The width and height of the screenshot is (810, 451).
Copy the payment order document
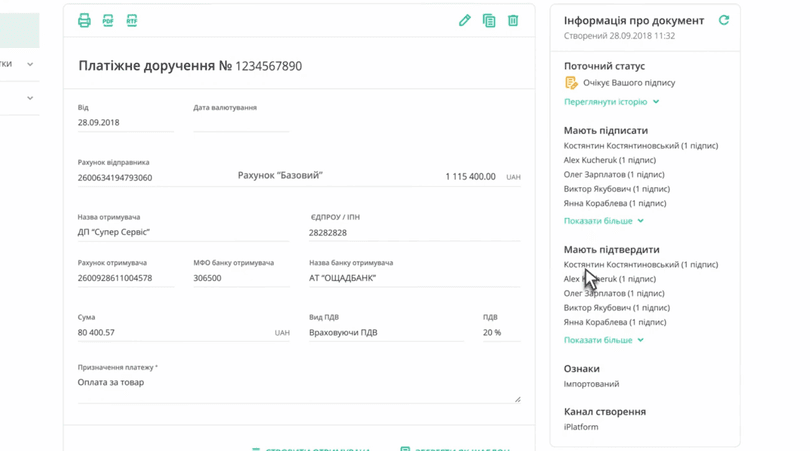click(489, 21)
